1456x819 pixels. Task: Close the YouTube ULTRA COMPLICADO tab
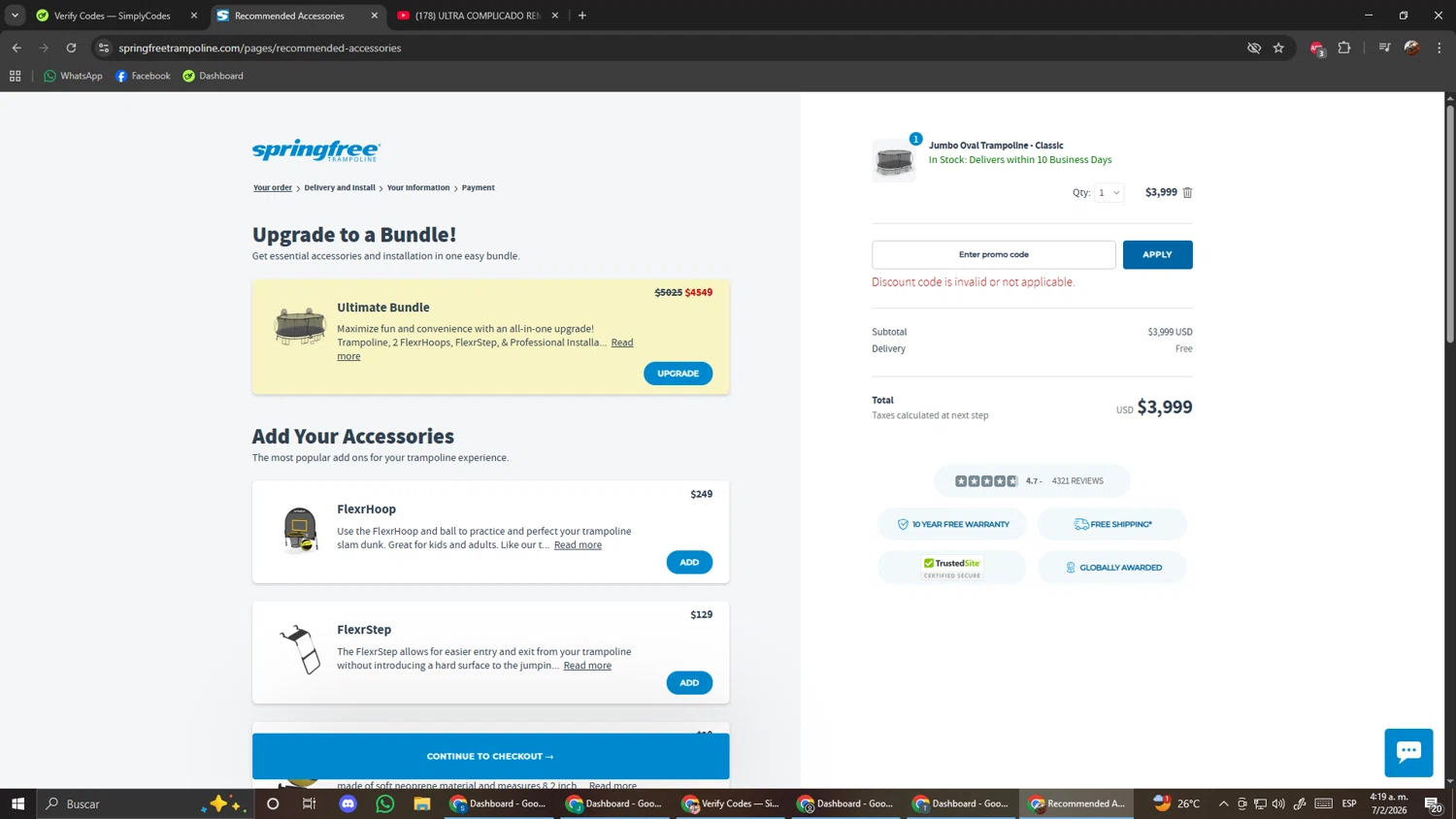[555, 16]
